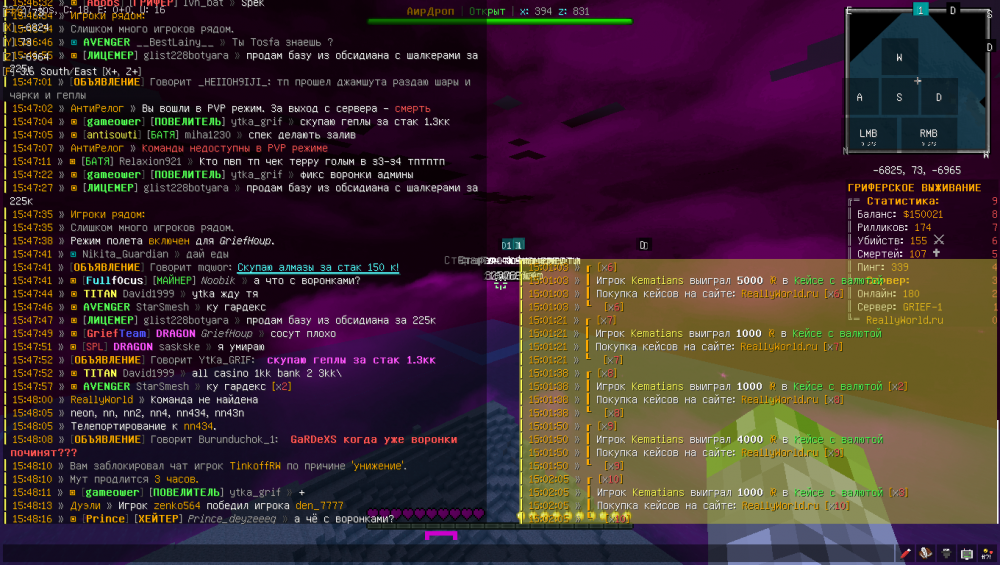The height and width of the screenshot is (565, 1000).
Task: Click the purple hearts health bar
Action: click(x=426, y=513)
